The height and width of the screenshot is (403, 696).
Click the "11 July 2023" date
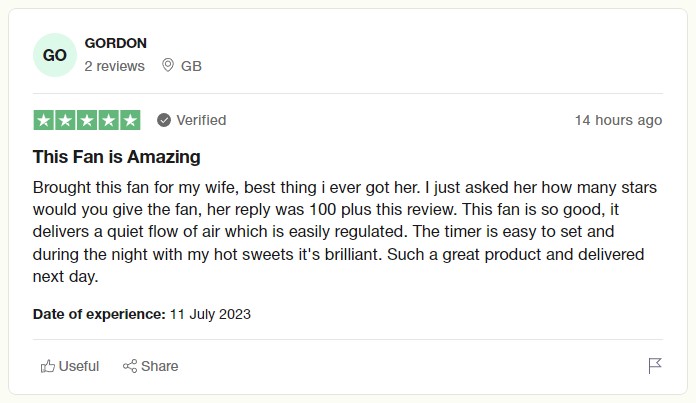point(210,314)
